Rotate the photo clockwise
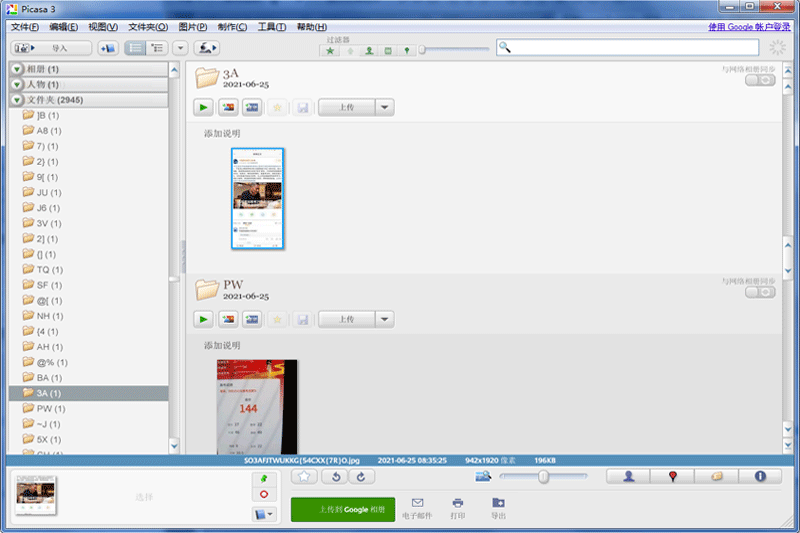This screenshot has width=800, height=533. (x=360, y=477)
